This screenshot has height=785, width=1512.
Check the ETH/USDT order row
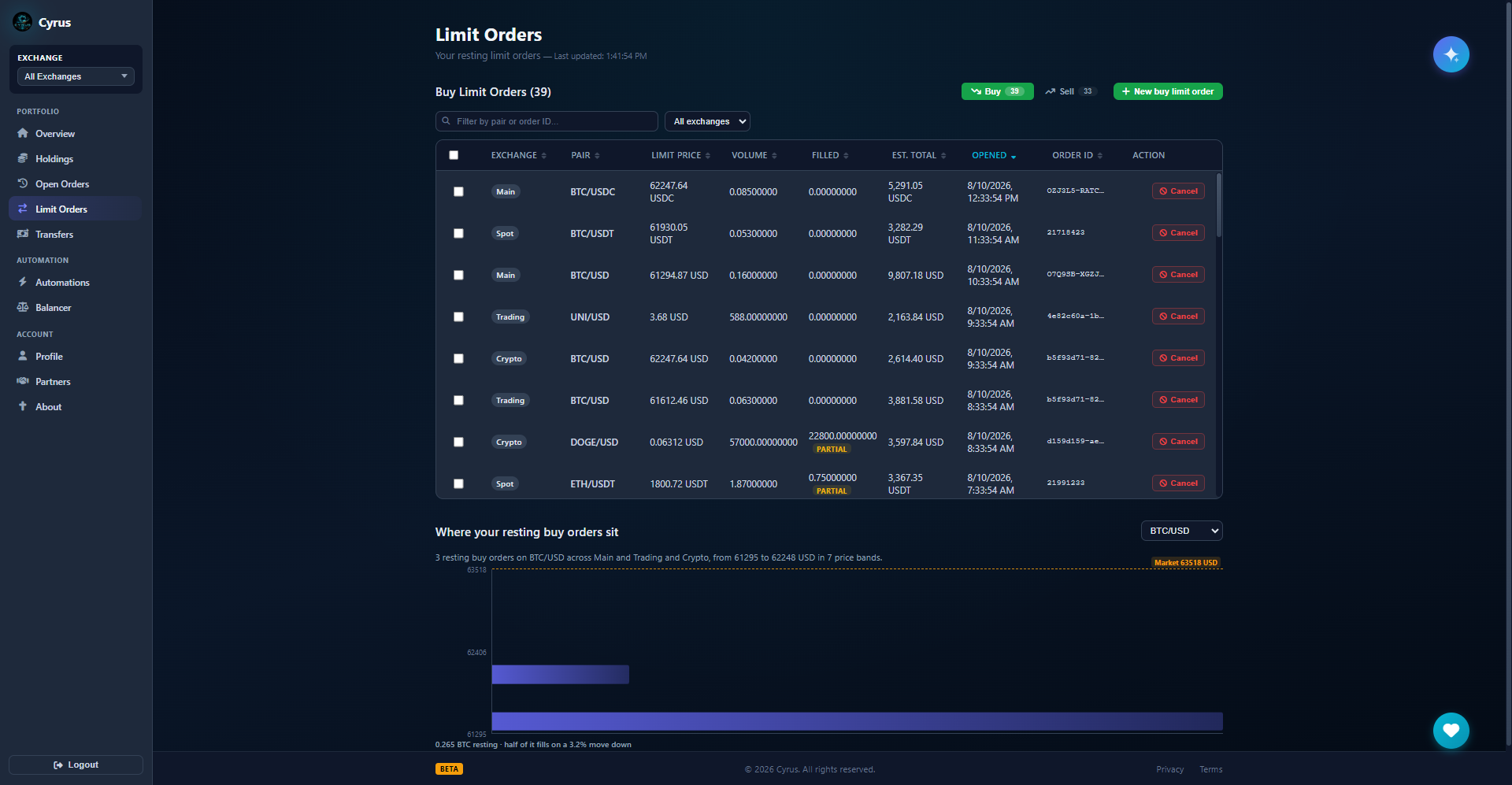(458, 483)
